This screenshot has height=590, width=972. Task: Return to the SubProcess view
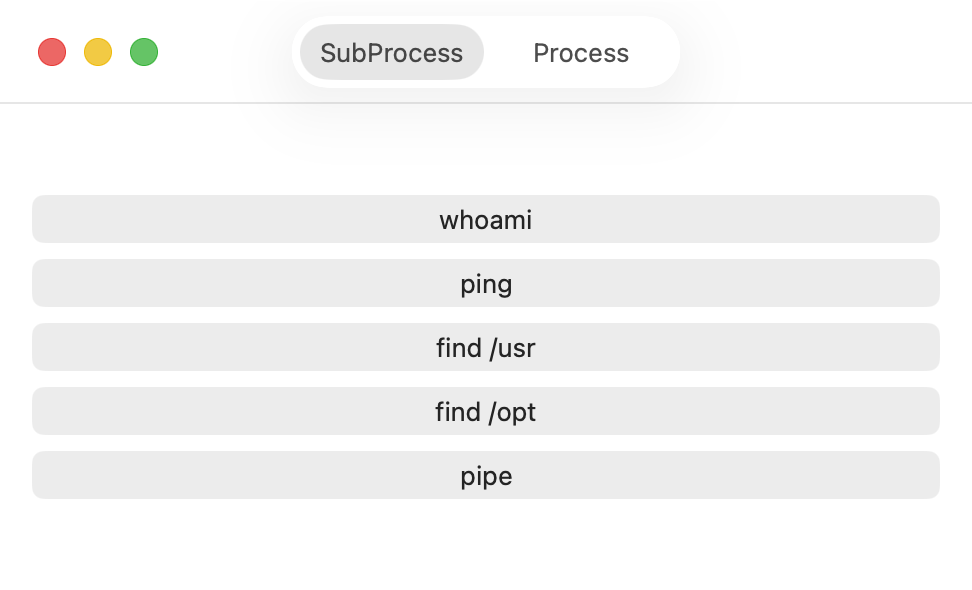point(390,53)
